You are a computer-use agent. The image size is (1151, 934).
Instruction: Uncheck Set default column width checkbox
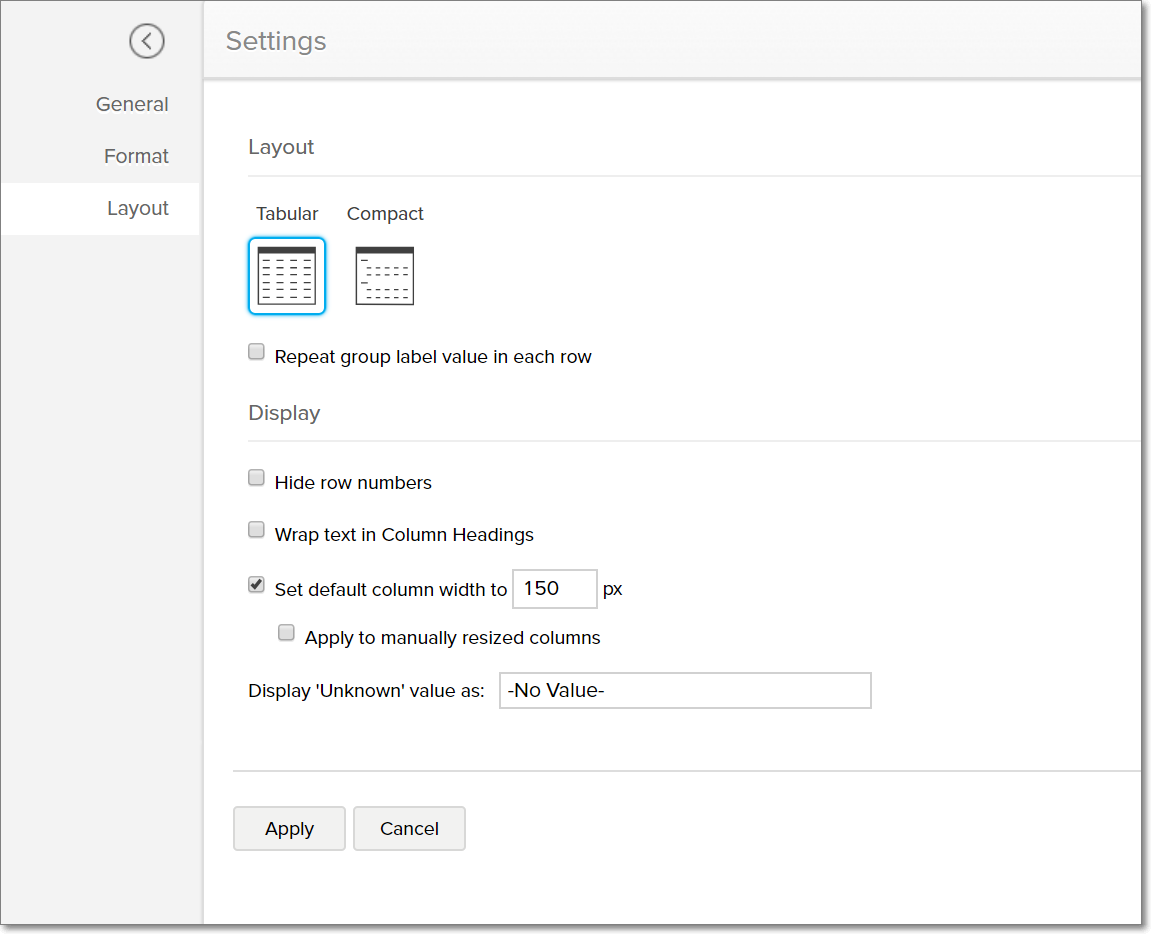click(x=257, y=585)
